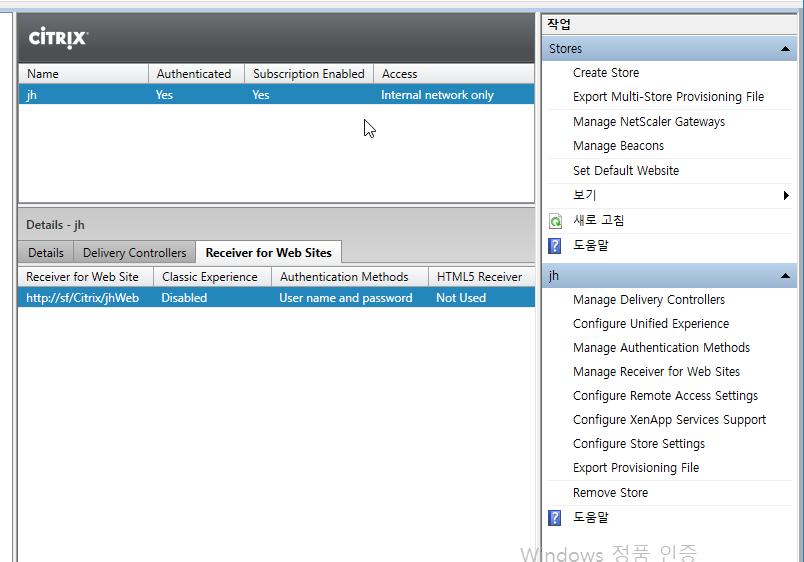Open Configure Store Settings
The height and width of the screenshot is (562, 804).
[639, 444]
